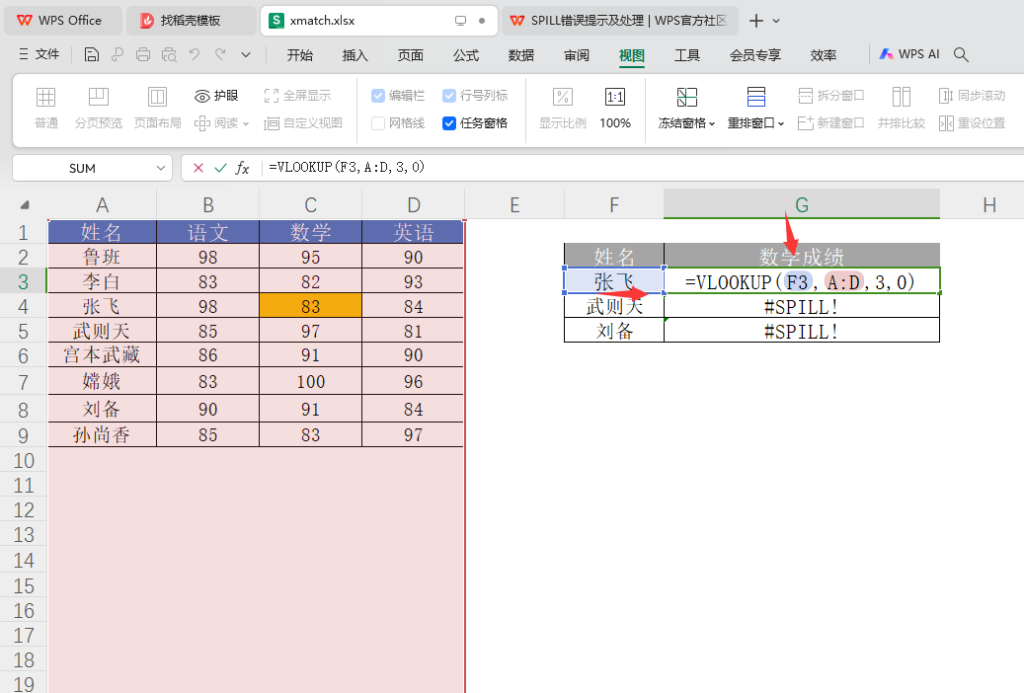
Task: Click cell 宫本武藏 in column A
Action: click(x=102, y=355)
